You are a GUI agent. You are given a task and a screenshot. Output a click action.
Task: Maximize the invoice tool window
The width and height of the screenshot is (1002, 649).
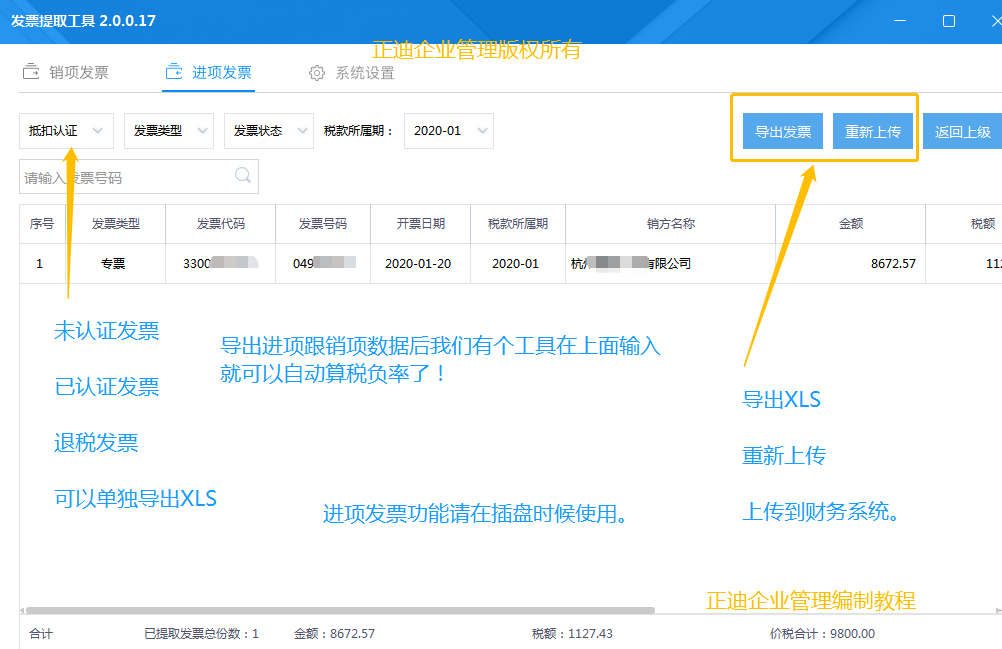949,21
